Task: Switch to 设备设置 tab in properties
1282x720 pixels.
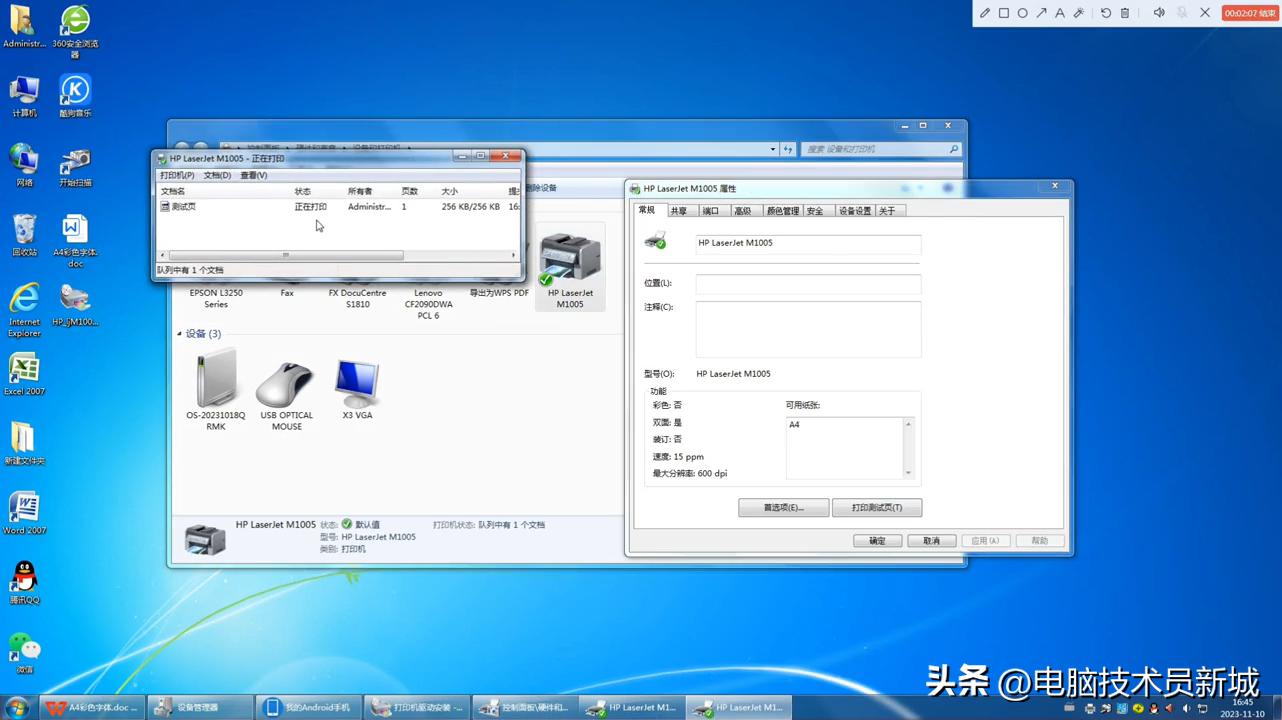Action: click(x=855, y=211)
